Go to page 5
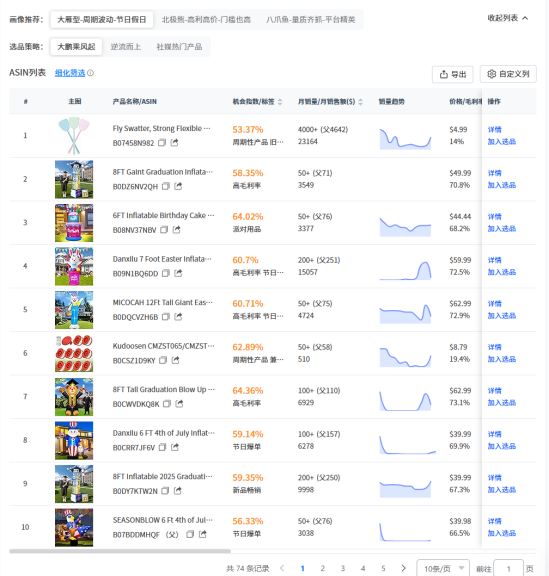This screenshot has width=549, height=576. (383, 568)
